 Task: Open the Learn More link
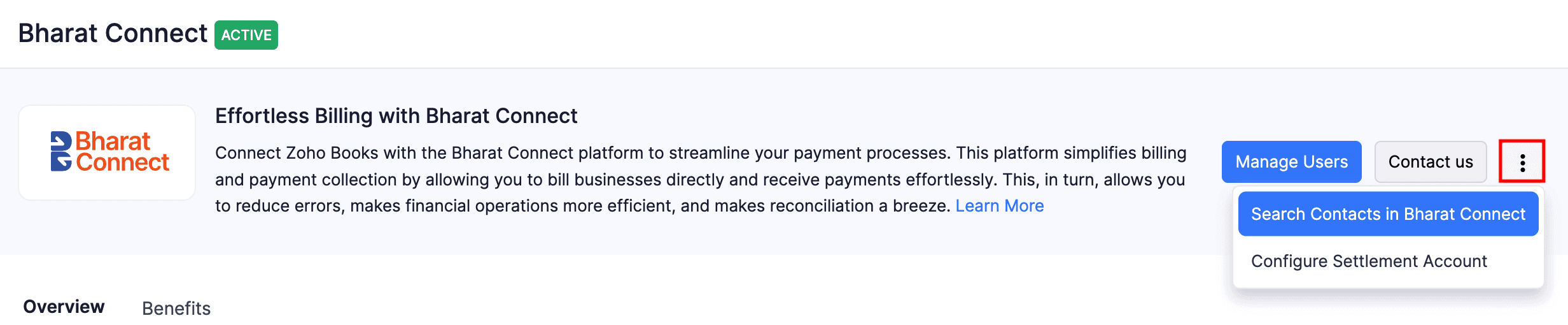999,206
